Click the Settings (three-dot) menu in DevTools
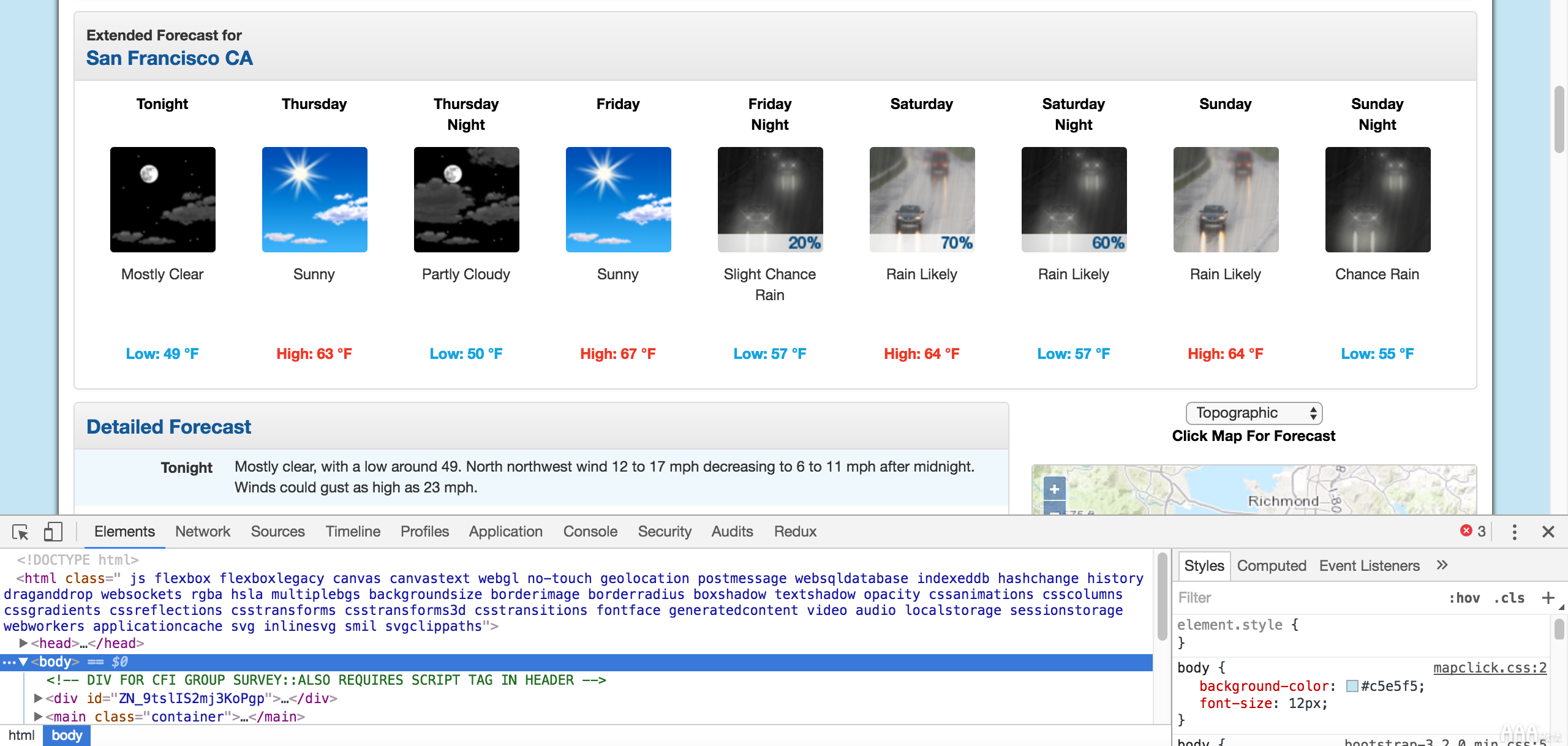This screenshot has height=746, width=1568. tap(1517, 532)
